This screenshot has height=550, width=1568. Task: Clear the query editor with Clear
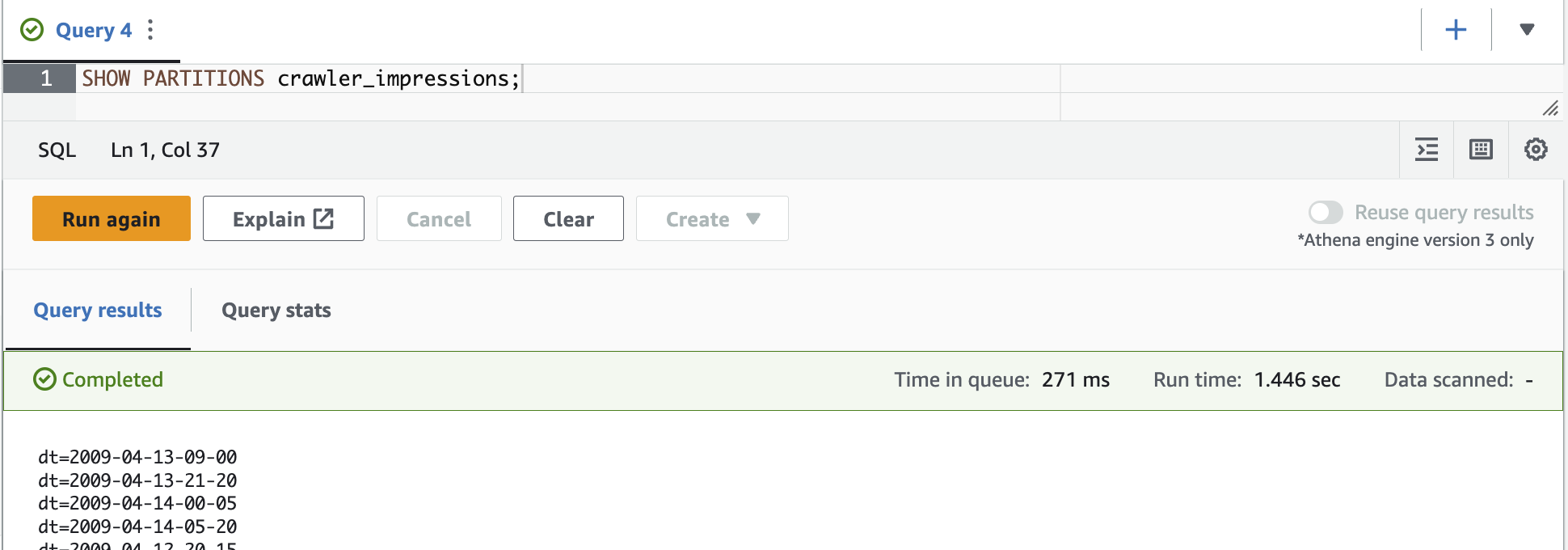pyautogui.click(x=568, y=218)
